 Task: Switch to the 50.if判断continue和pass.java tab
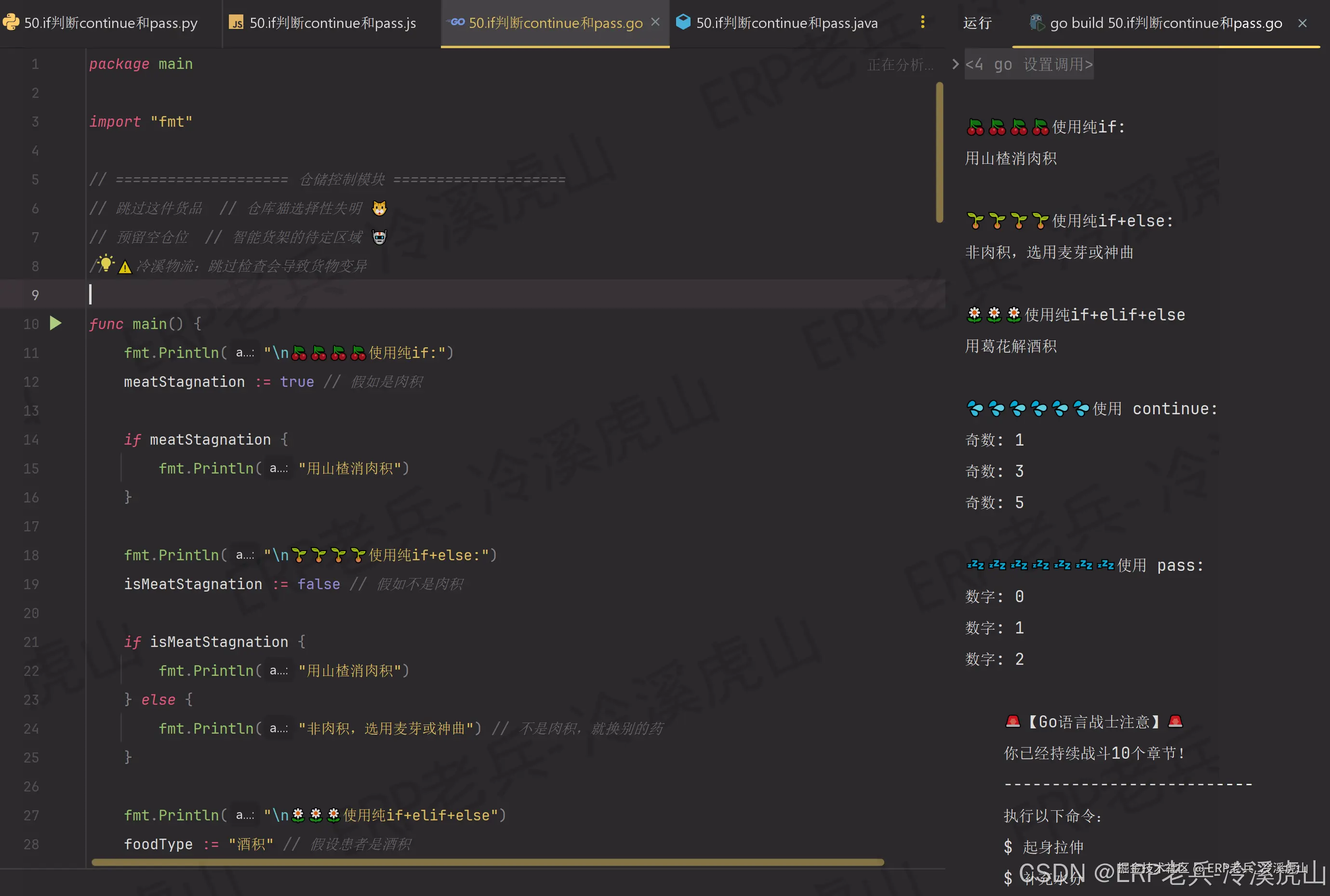pyautogui.click(x=786, y=23)
